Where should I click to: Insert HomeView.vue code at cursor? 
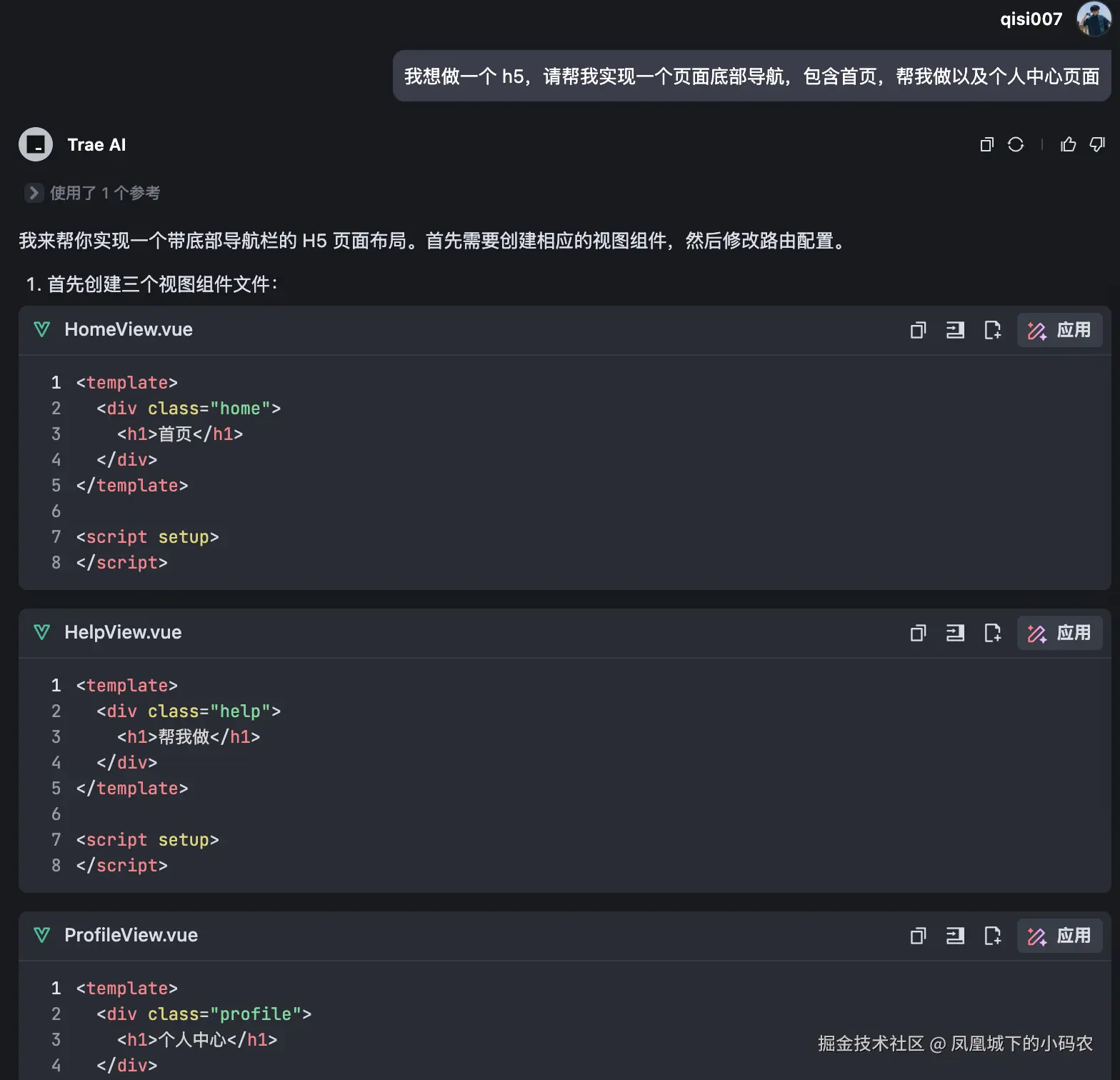coord(955,330)
